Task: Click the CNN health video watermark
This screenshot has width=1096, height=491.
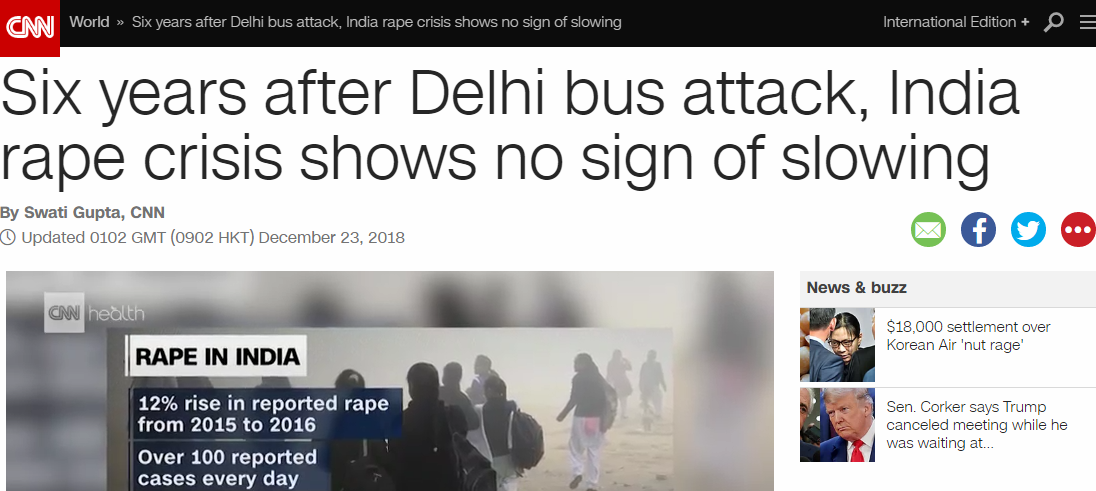Action: pos(94,313)
